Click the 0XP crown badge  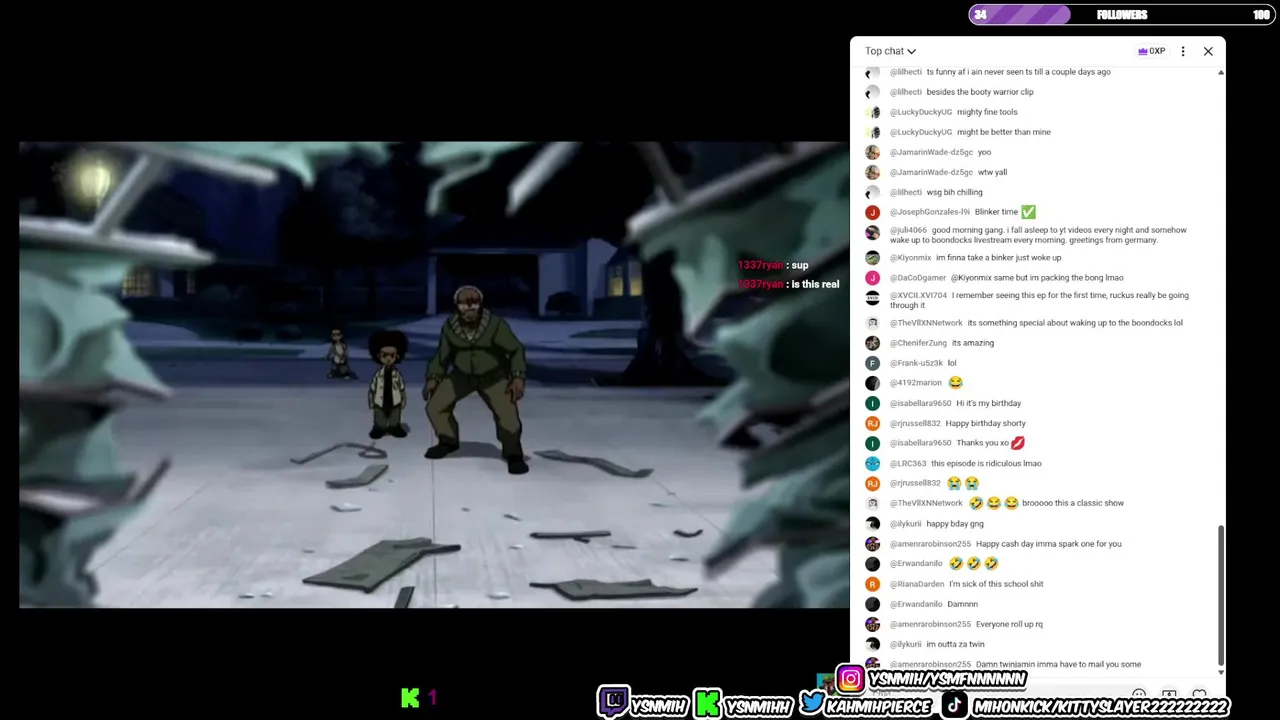click(x=1151, y=51)
